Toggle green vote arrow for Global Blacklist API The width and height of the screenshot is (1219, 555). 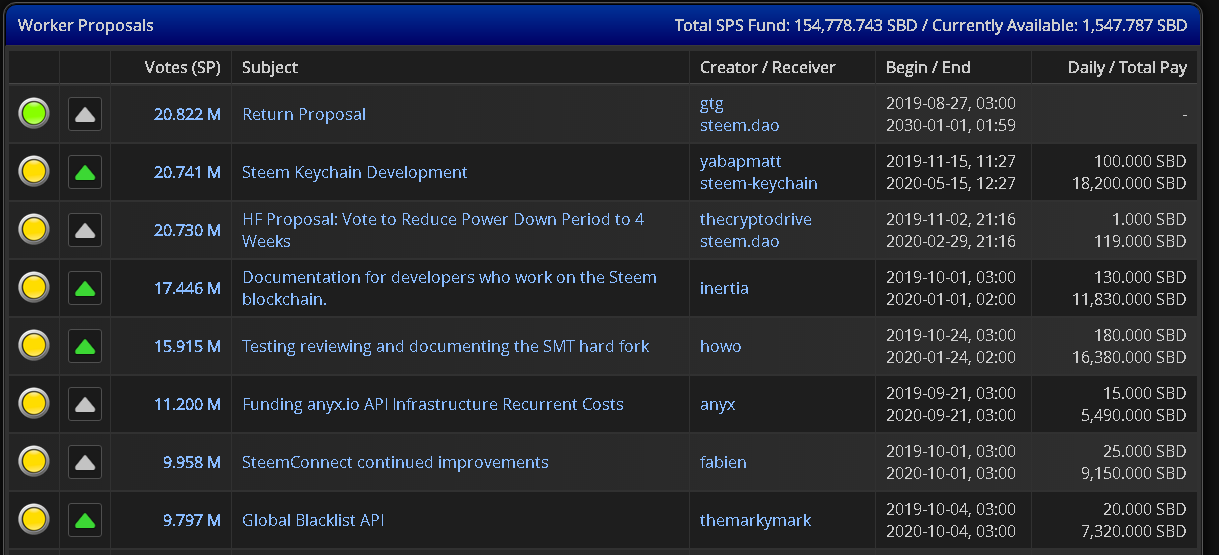(x=85, y=520)
